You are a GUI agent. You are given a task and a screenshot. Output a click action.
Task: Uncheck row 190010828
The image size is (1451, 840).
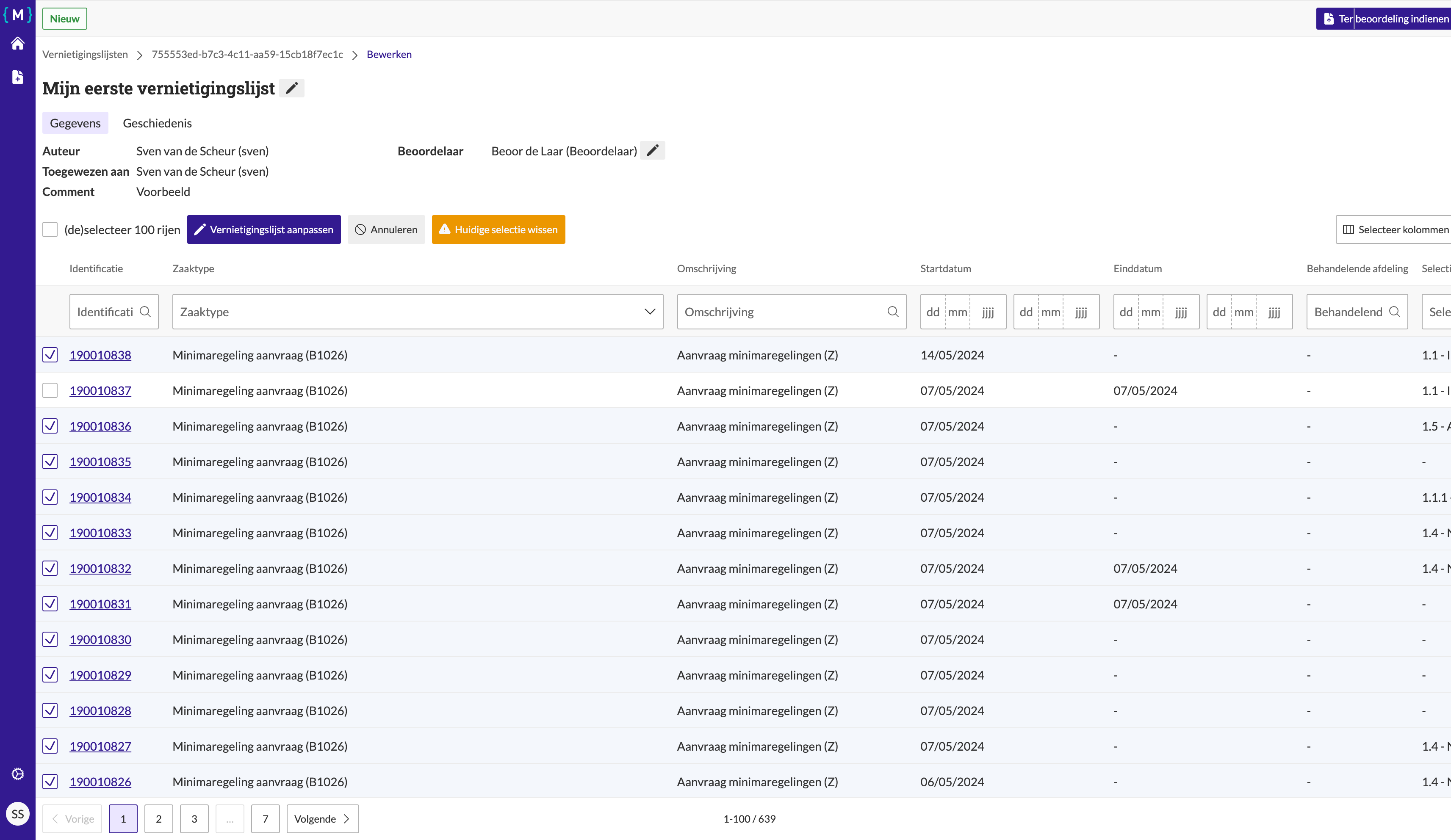50,710
